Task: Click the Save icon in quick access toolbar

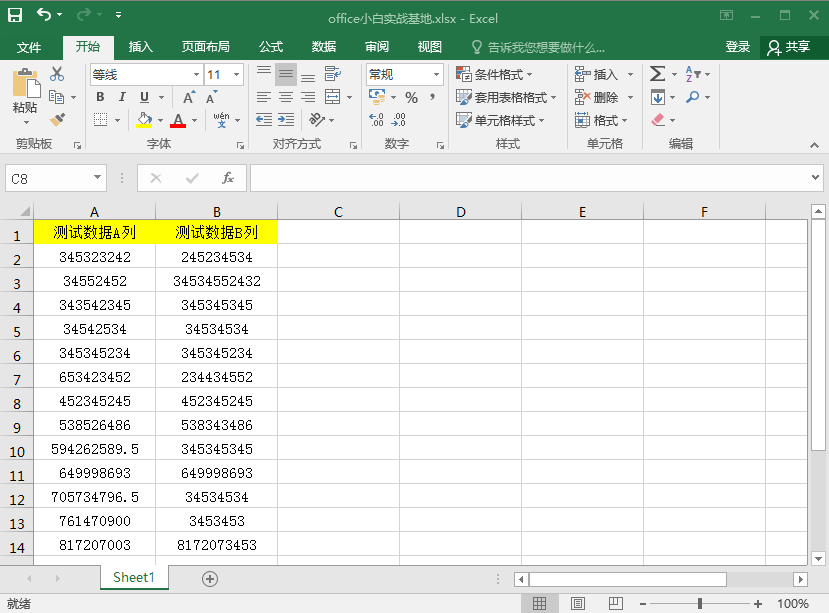Action: pos(15,15)
